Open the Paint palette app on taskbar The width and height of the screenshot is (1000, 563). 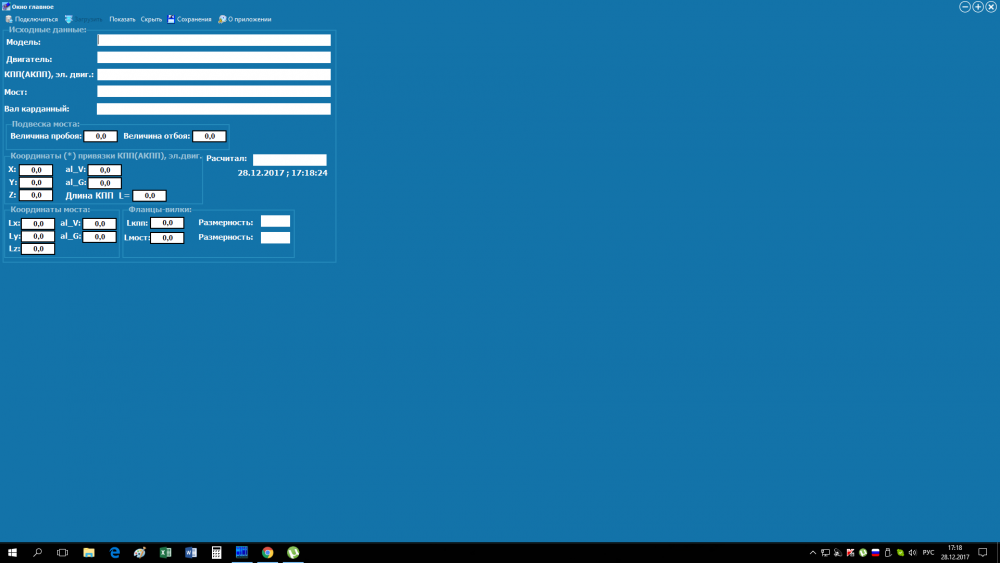coord(140,552)
